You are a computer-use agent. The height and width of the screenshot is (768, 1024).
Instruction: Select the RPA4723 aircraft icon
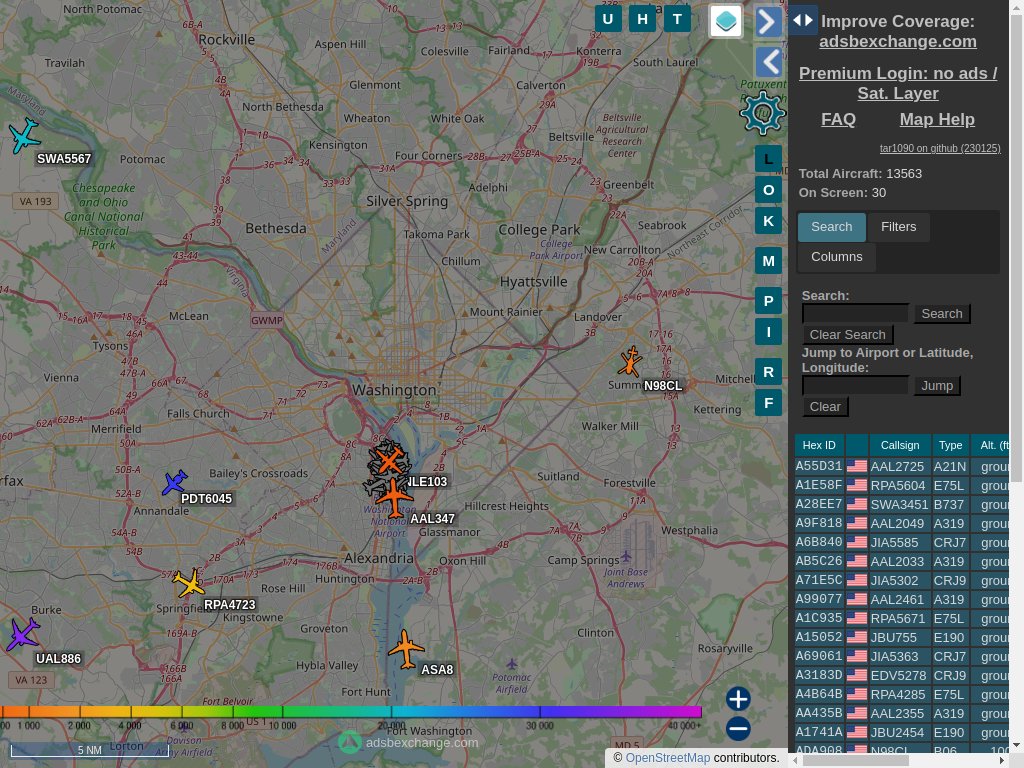[x=189, y=583]
